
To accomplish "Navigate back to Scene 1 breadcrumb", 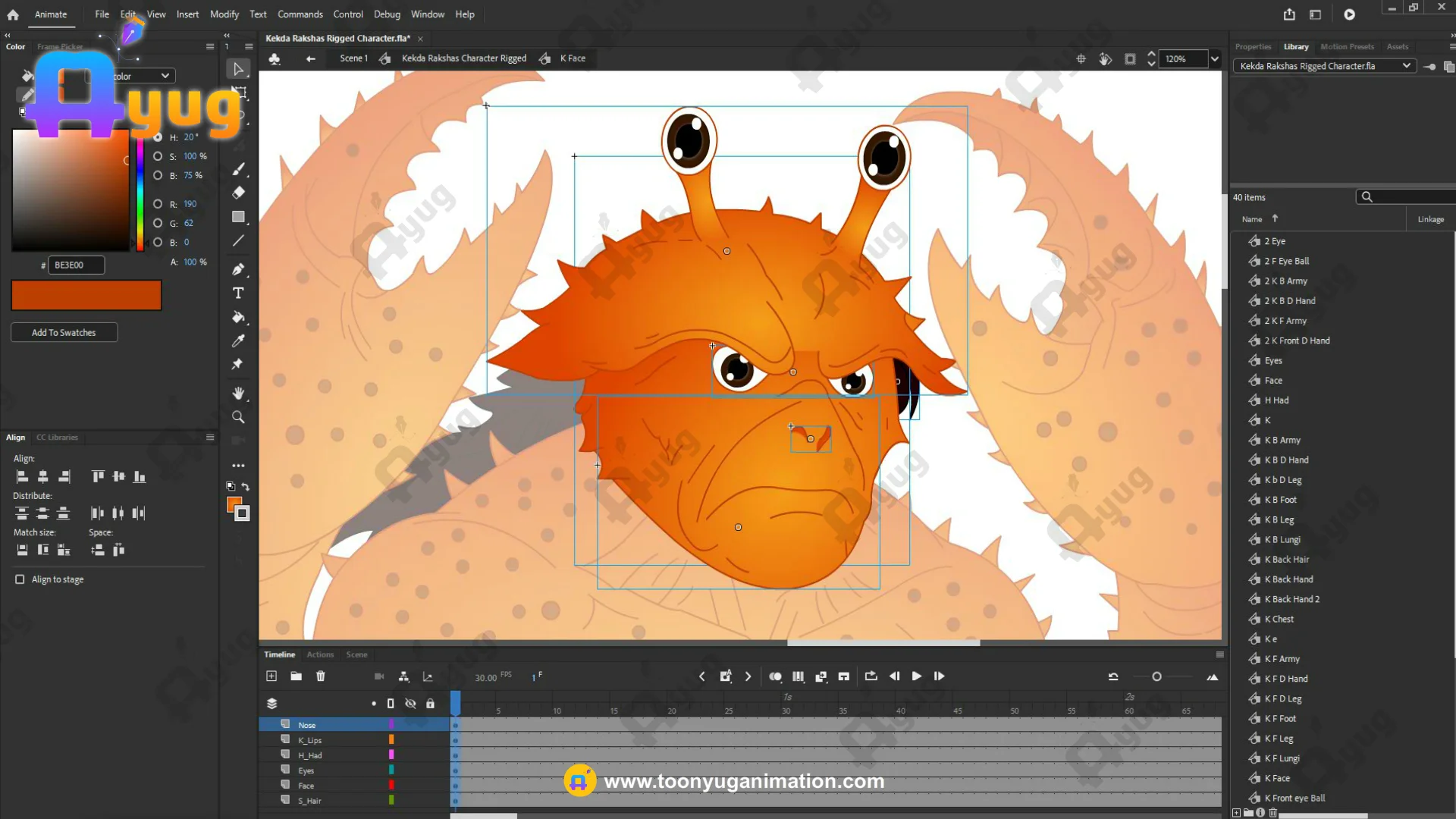I will [353, 58].
